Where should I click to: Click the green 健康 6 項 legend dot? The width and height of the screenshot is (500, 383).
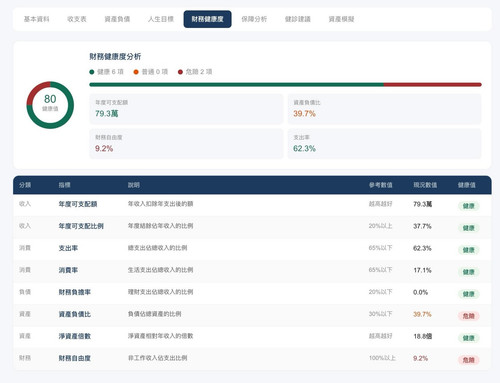point(92,72)
